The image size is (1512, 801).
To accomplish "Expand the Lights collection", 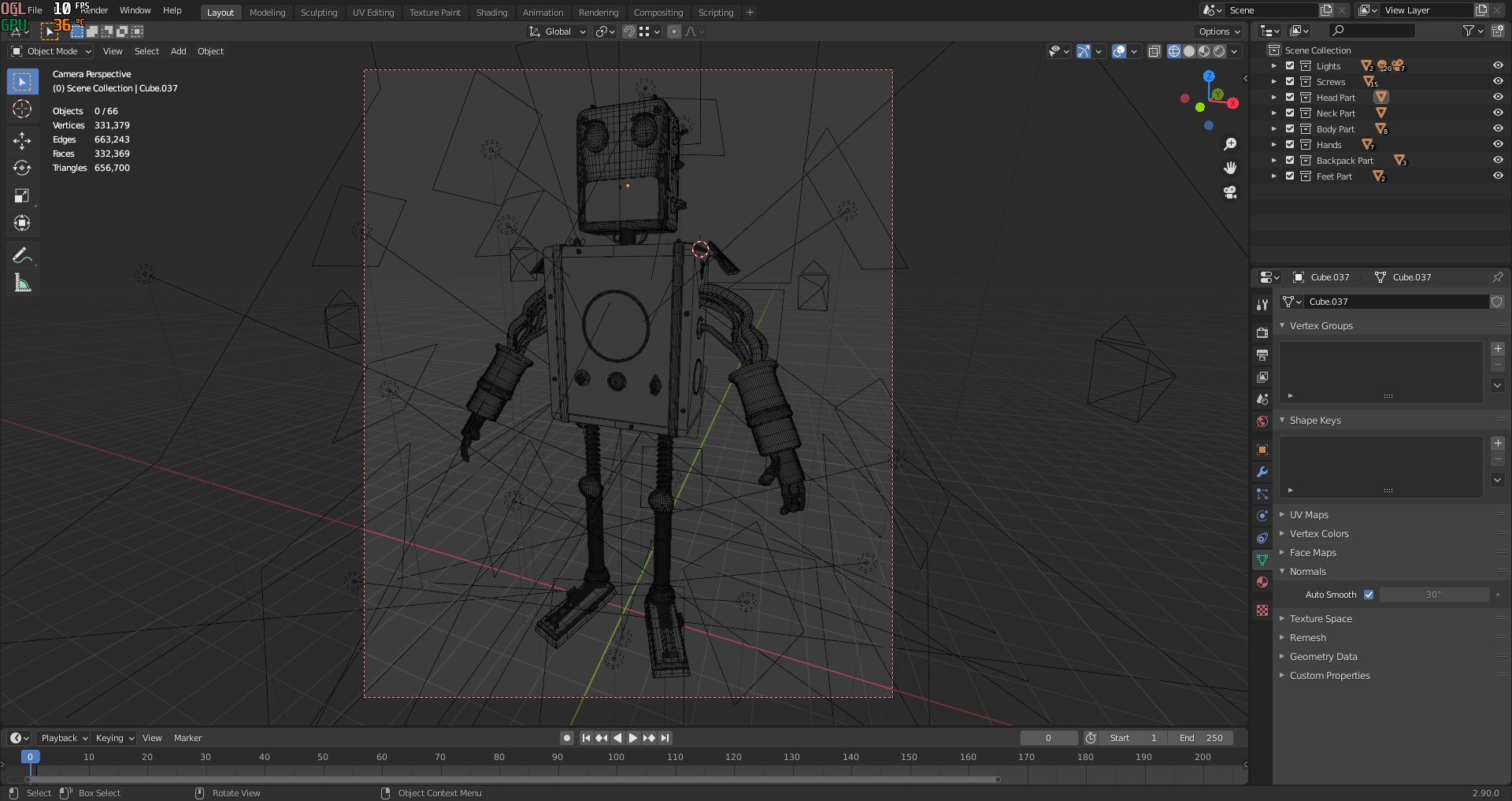I will [1273, 66].
